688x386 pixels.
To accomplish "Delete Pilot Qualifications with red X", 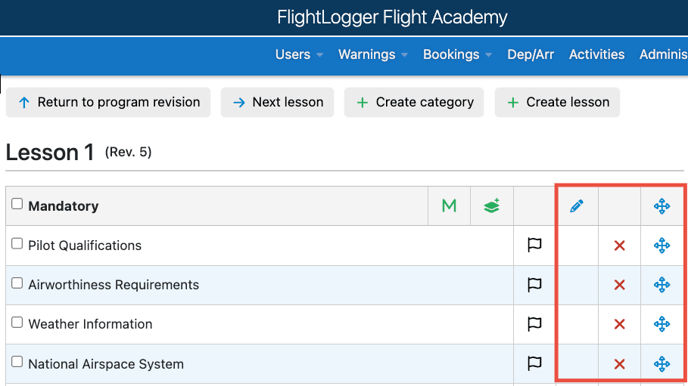I will click(x=620, y=246).
